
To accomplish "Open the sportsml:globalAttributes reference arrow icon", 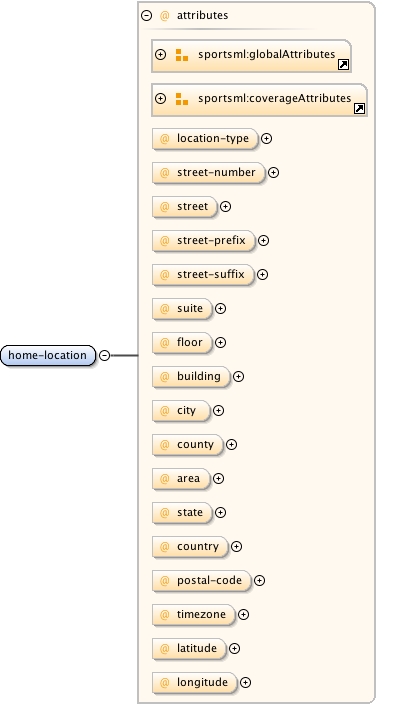I will click(x=343, y=65).
